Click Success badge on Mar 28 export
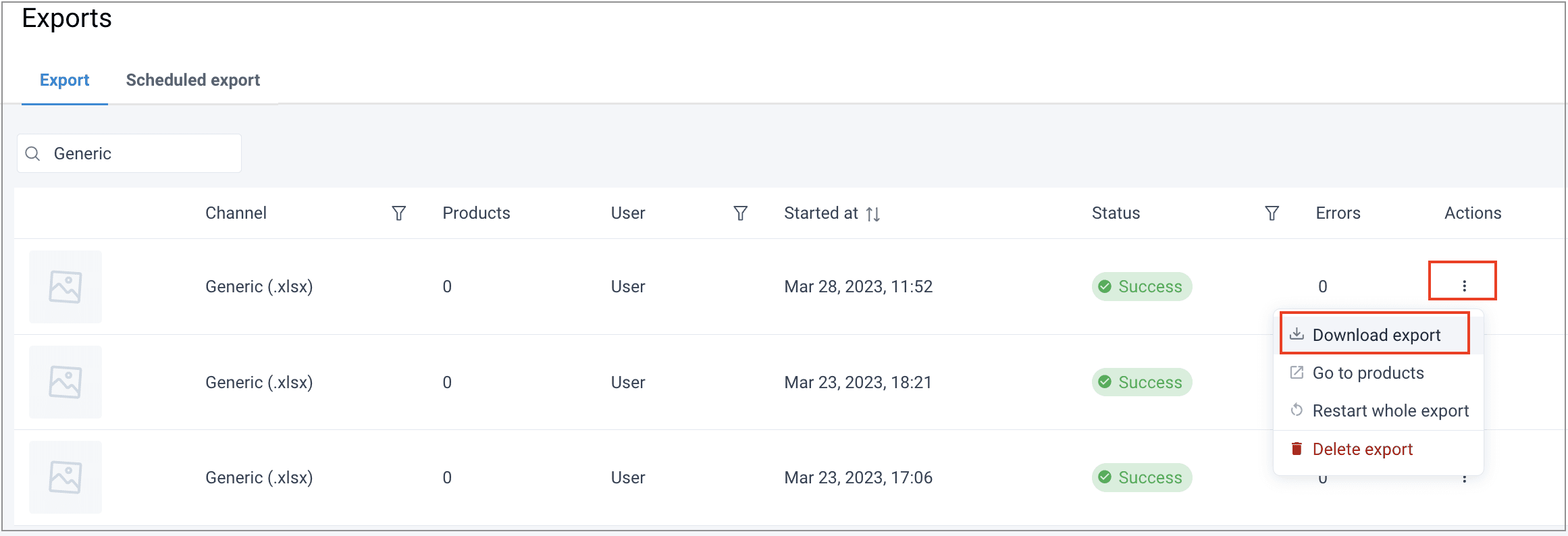 (x=1142, y=287)
